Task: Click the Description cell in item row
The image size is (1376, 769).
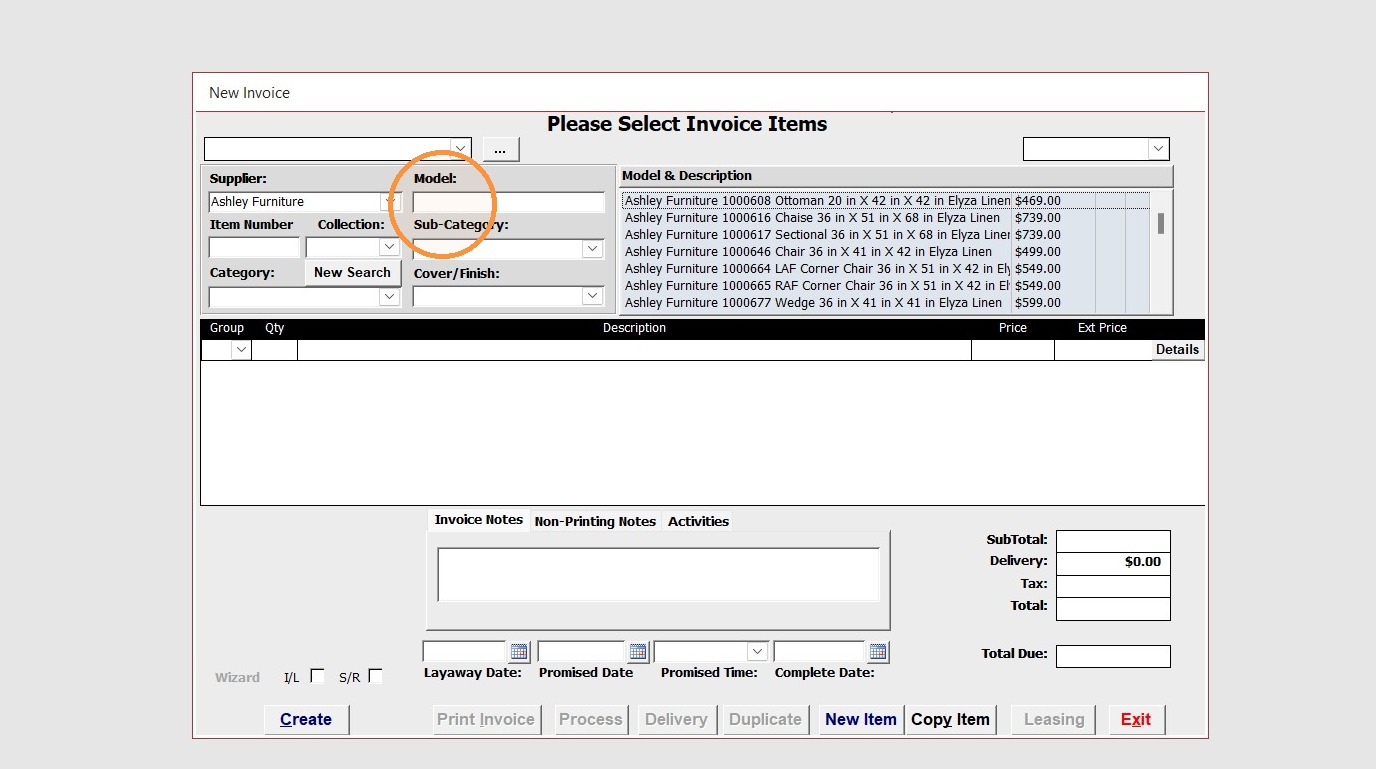Action: [x=634, y=350]
